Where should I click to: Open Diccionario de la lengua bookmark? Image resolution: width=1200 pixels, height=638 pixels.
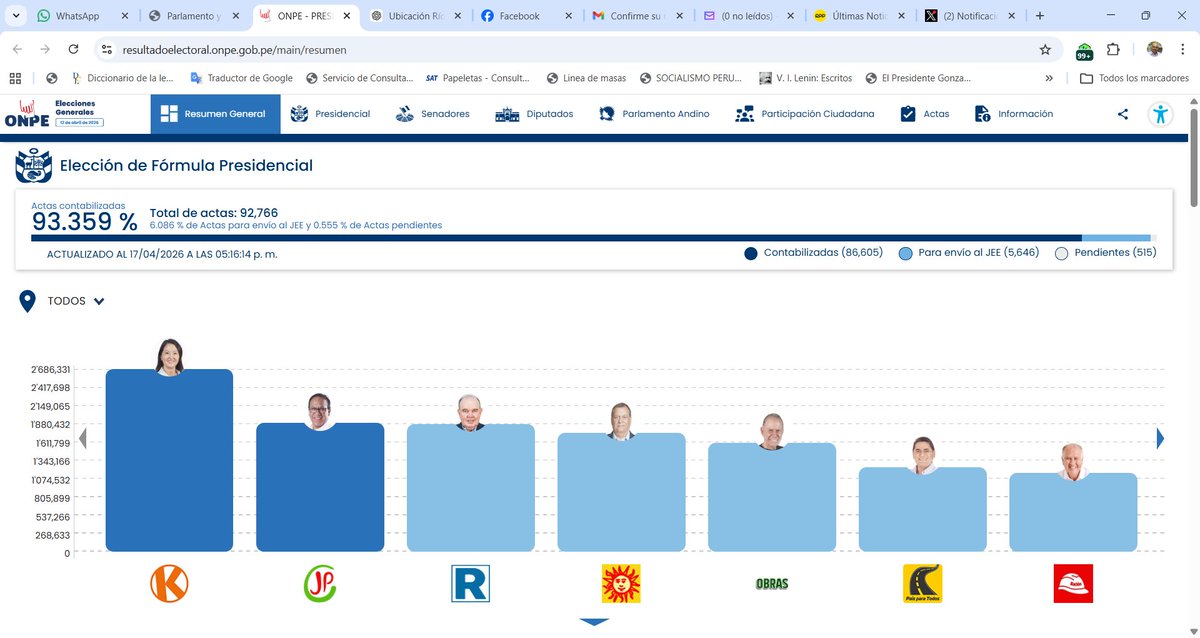pos(124,78)
